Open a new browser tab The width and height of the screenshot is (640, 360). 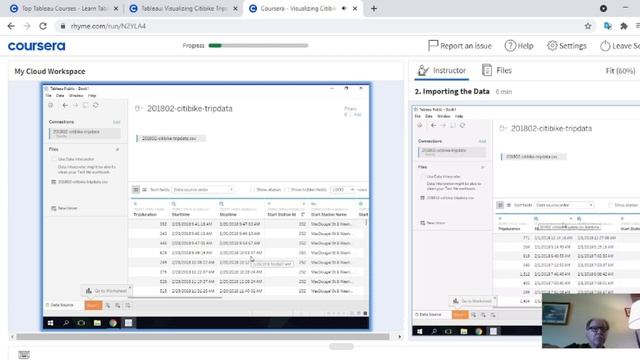tap(373, 9)
